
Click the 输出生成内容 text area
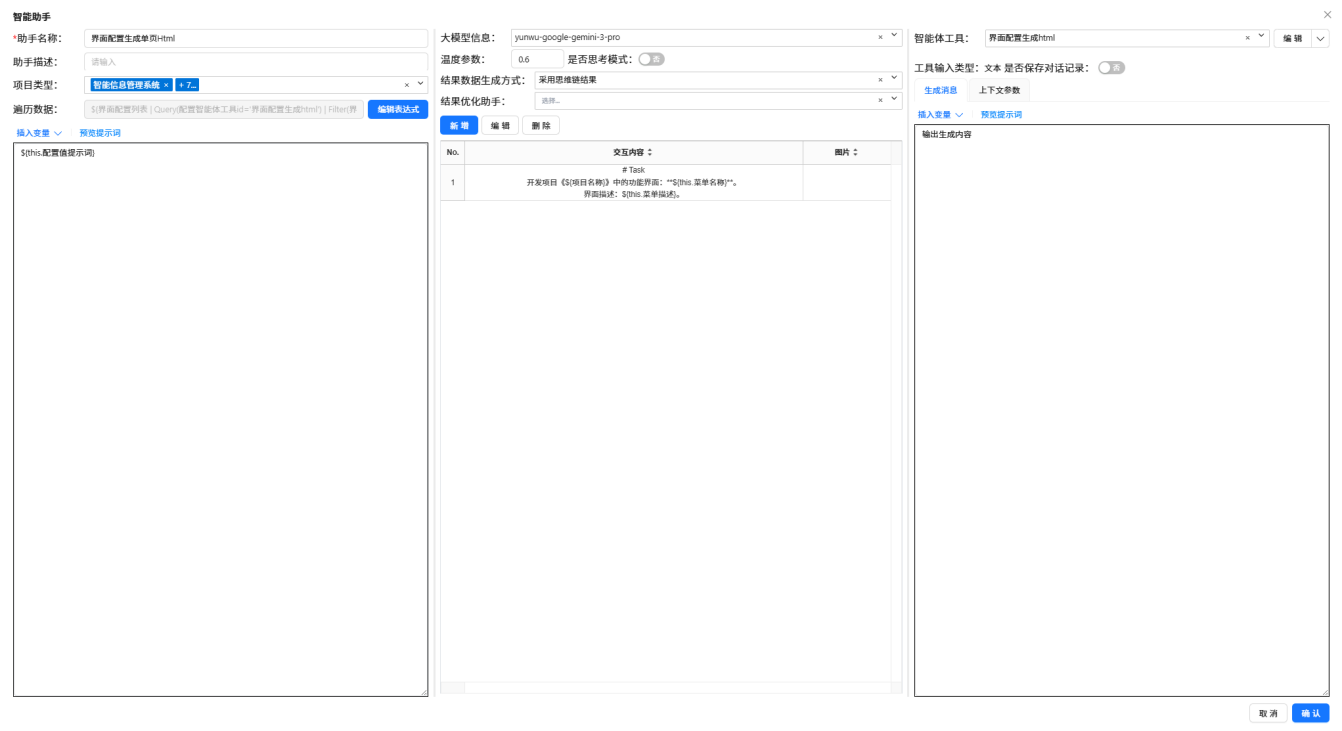(x=1121, y=410)
